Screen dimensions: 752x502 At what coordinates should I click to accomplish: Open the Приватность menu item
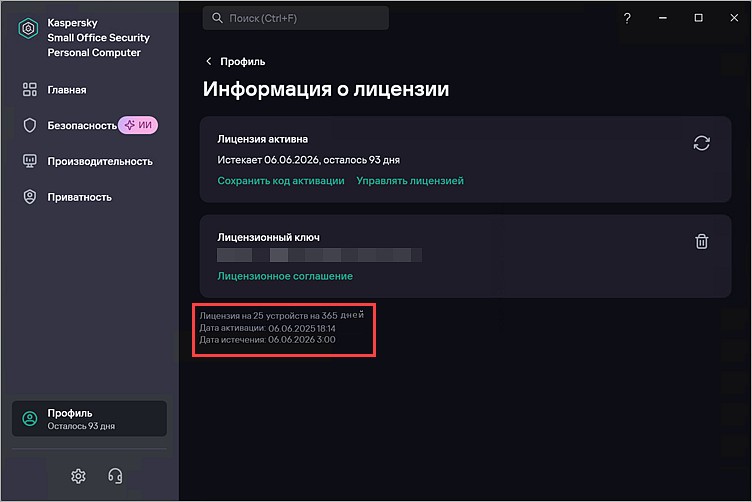[x=79, y=197]
